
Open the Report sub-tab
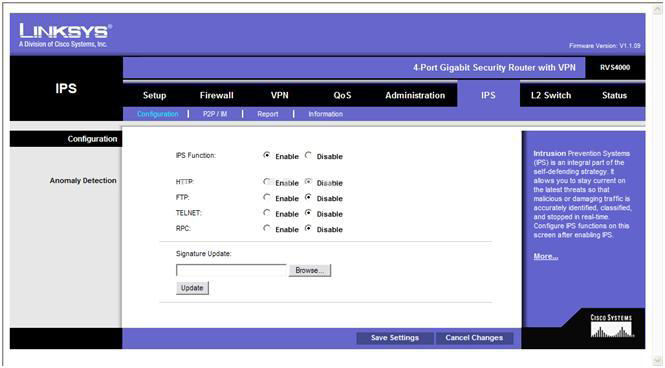pyautogui.click(x=268, y=114)
